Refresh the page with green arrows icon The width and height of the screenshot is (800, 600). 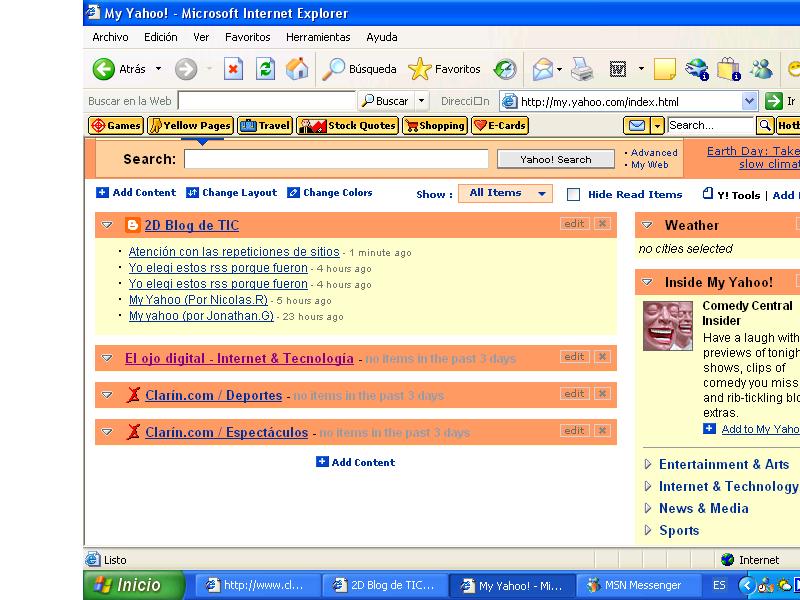(x=265, y=69)
